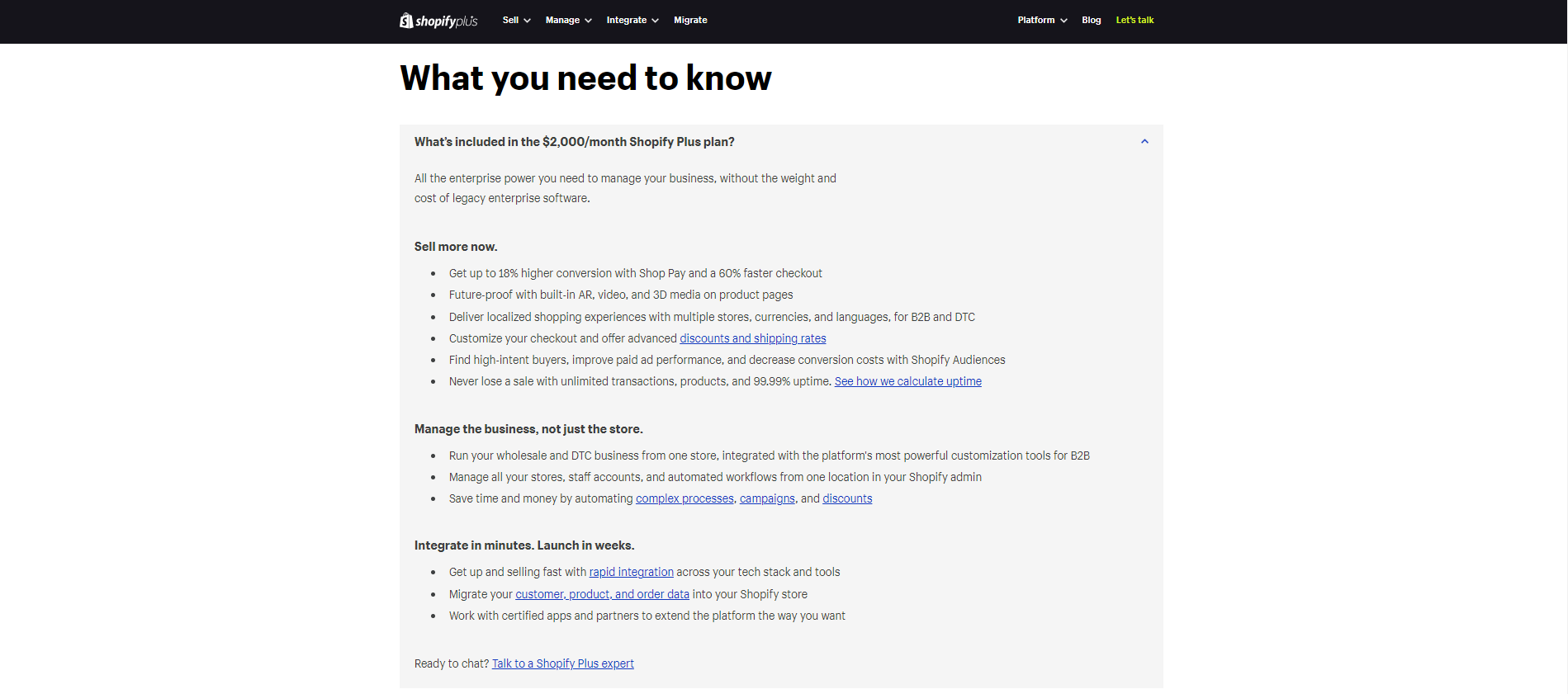Open the Sell dropdown menu

click(x=516, y=20)
